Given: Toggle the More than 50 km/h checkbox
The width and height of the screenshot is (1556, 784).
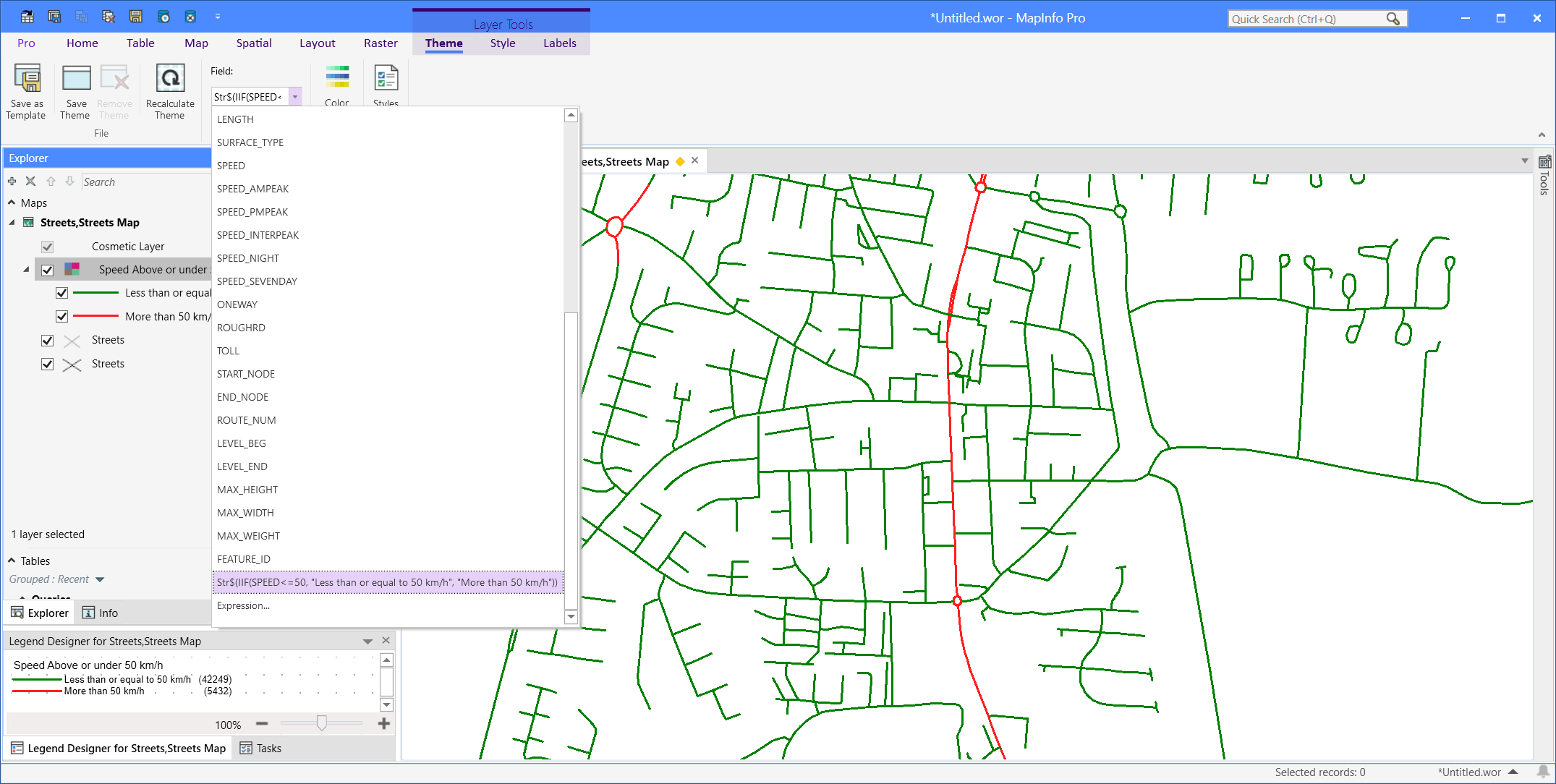Looking at the screenshot, I should [x=62, y=317].
